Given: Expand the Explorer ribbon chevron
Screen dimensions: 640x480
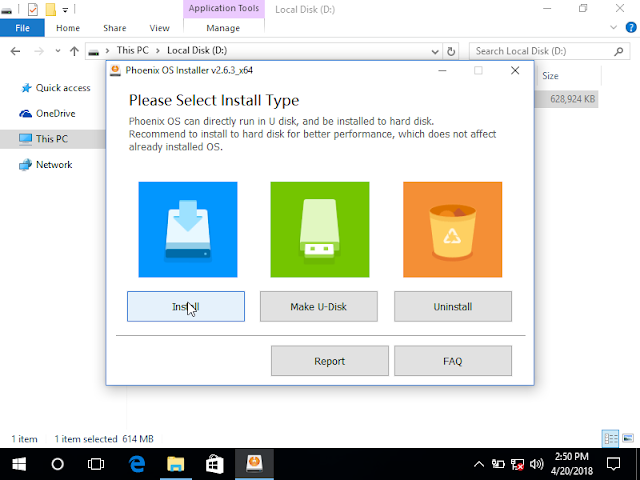Looking at the screenshot, I should [x=613, y=28].
